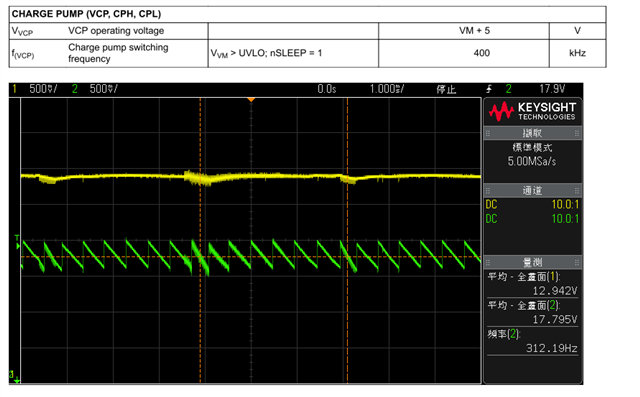This screenshot has height=397, width=640.
Task: Open the channel panel header above DC entries
Action: point(532,190)
